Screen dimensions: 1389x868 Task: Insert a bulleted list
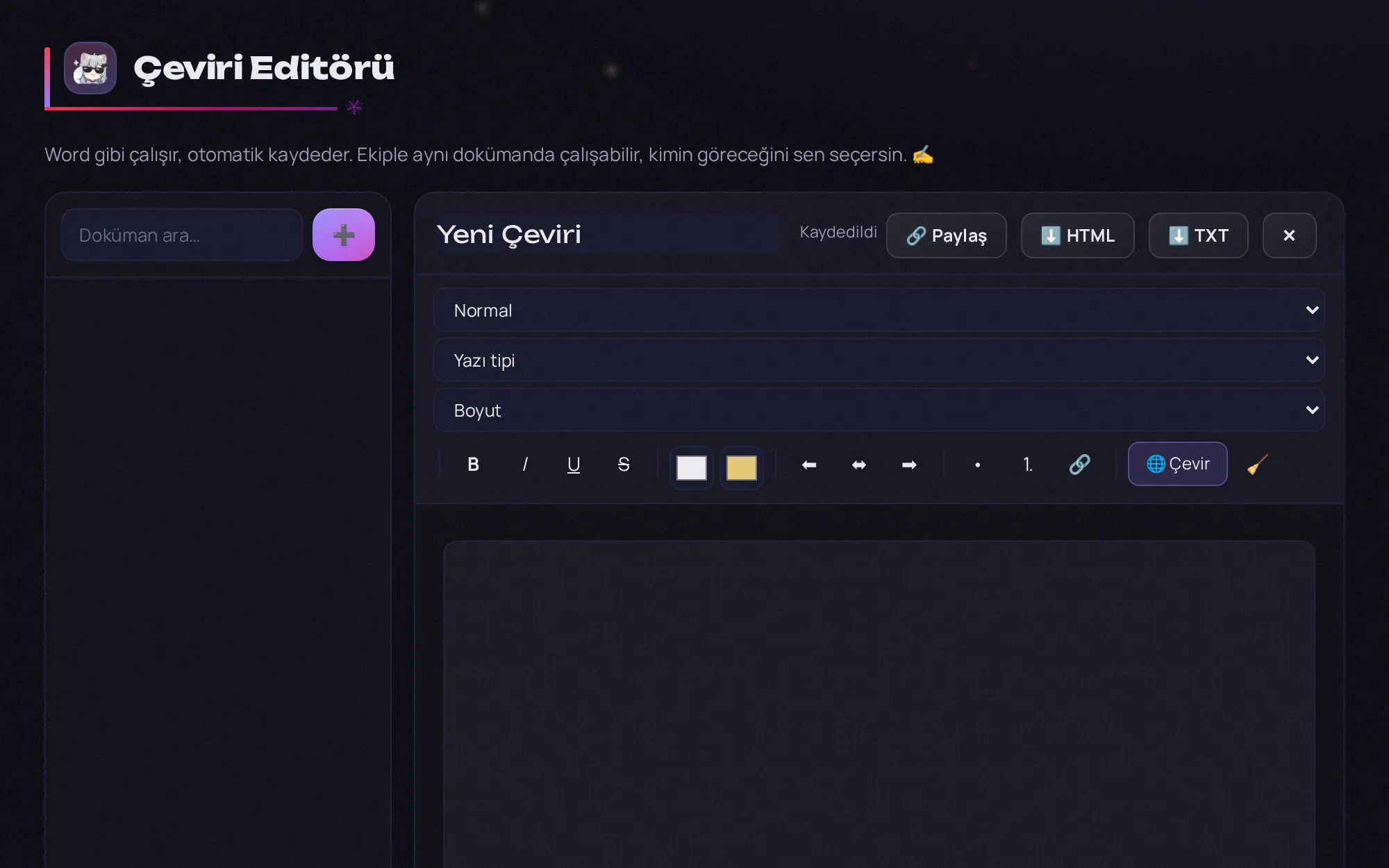click(x=977, y=465)
